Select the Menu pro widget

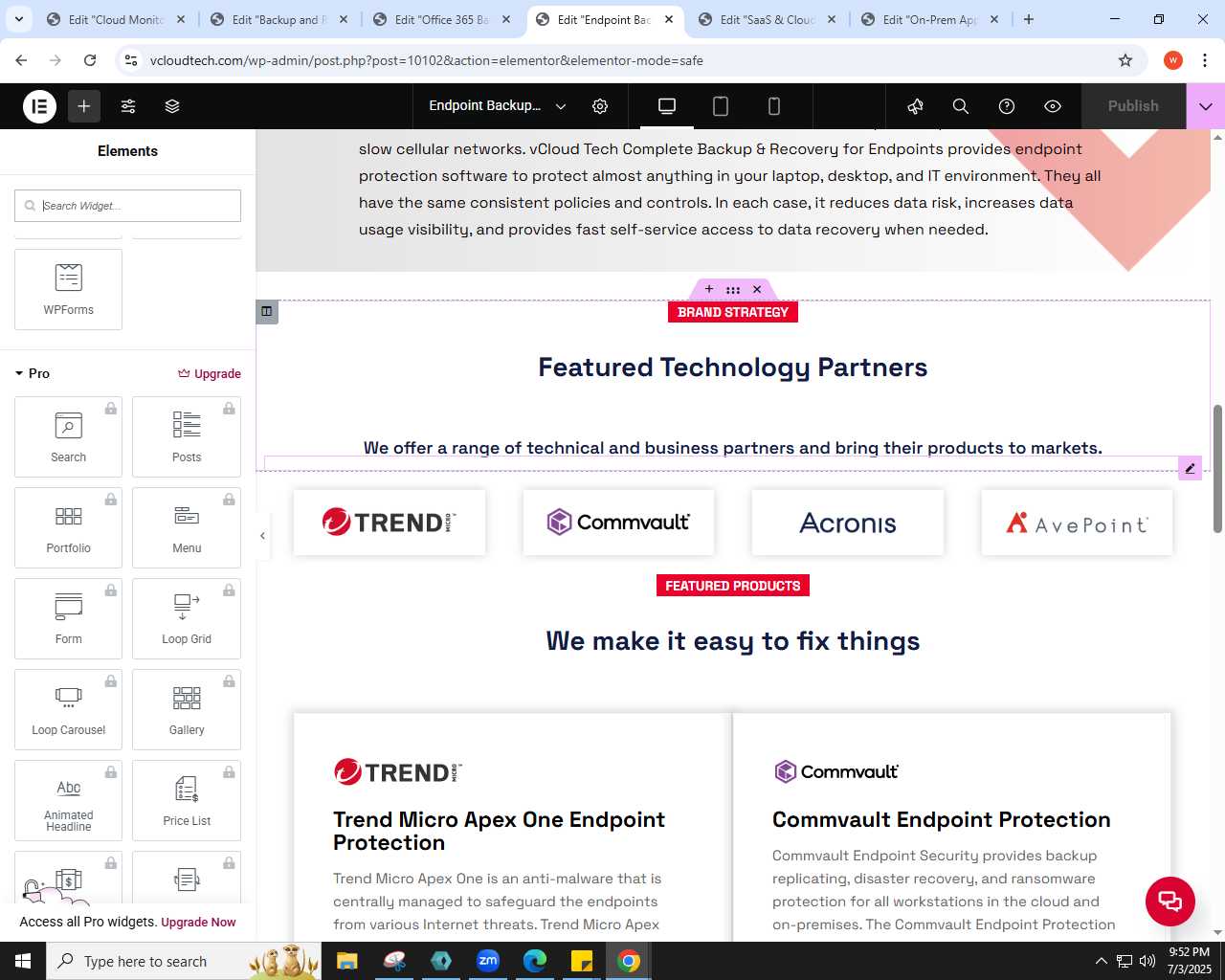coord(187,527)
